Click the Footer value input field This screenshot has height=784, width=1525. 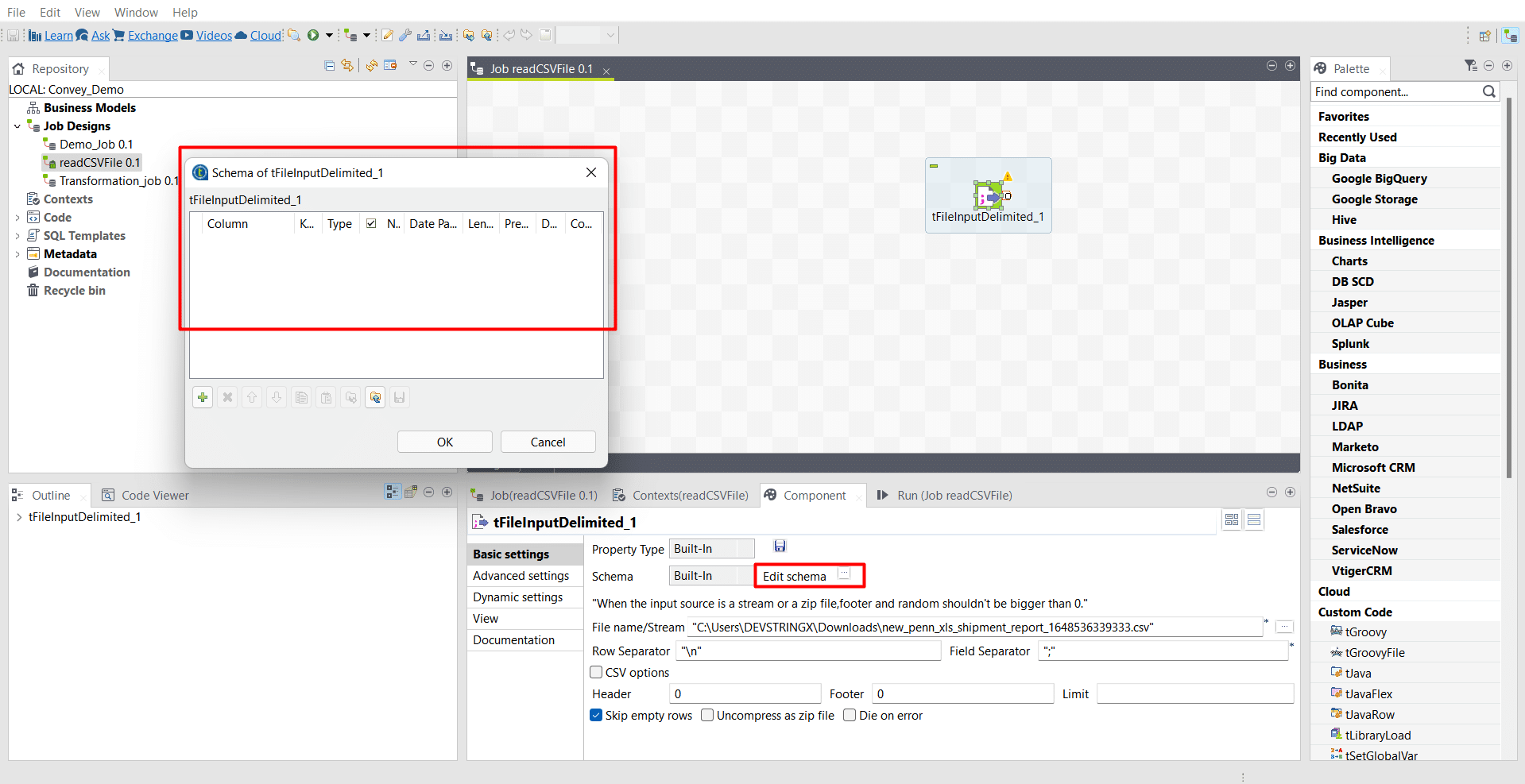point(962,693)
